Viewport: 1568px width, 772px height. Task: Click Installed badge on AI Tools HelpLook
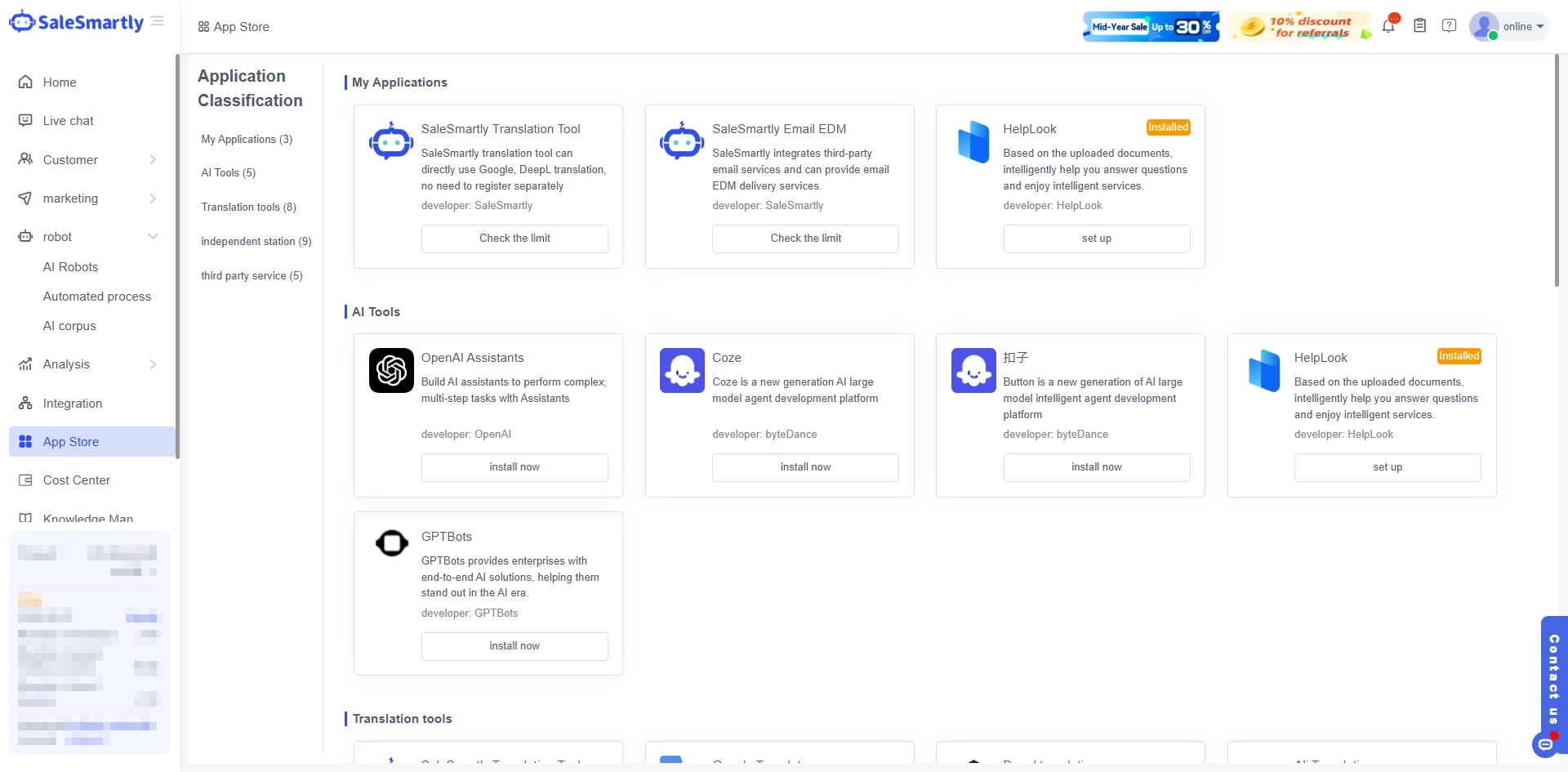(1459, 356)
